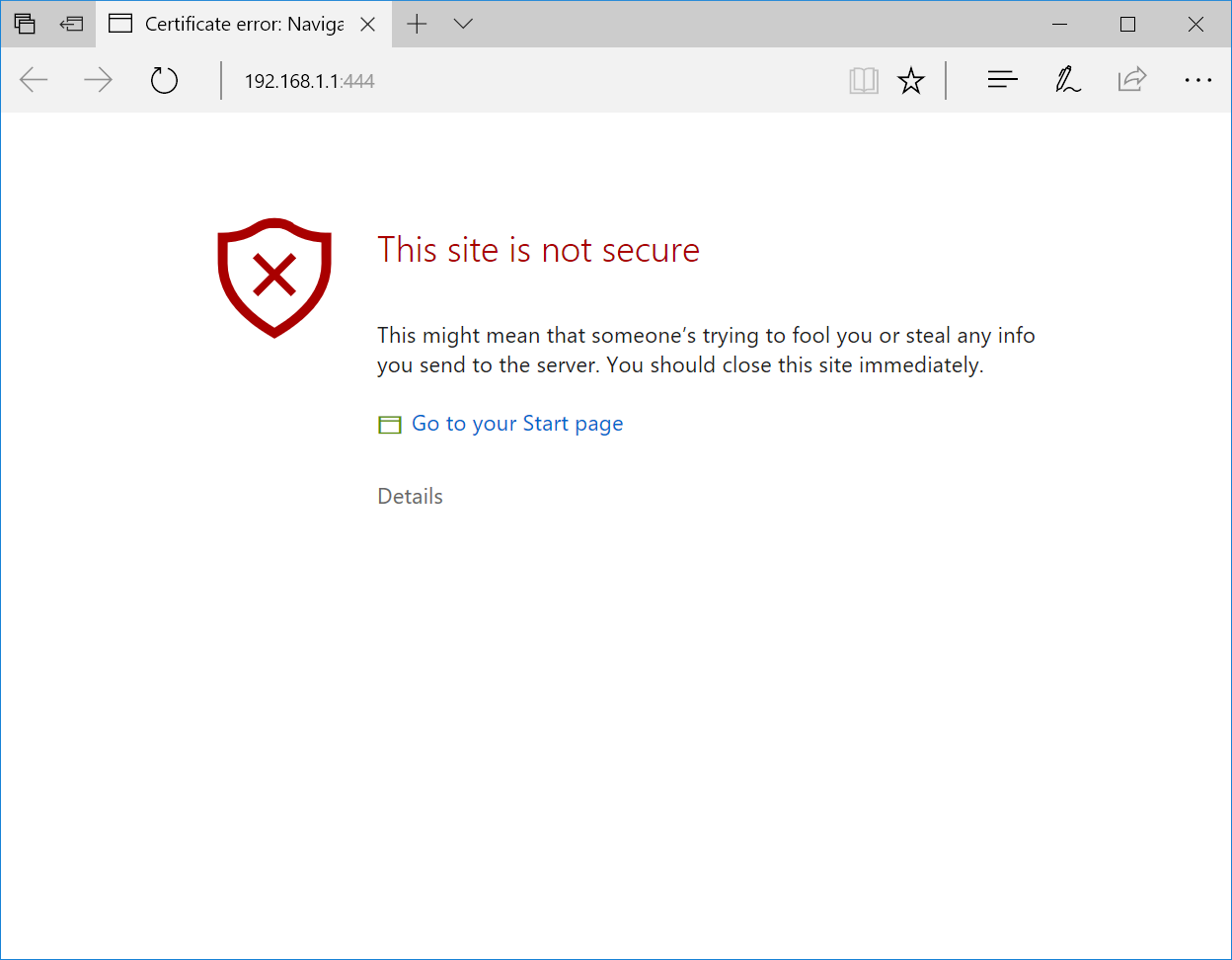Image resolution: width=1232 pixels, height=960 pixels.
Task: Click Go to your Start page link
Action: pos(516,424)
